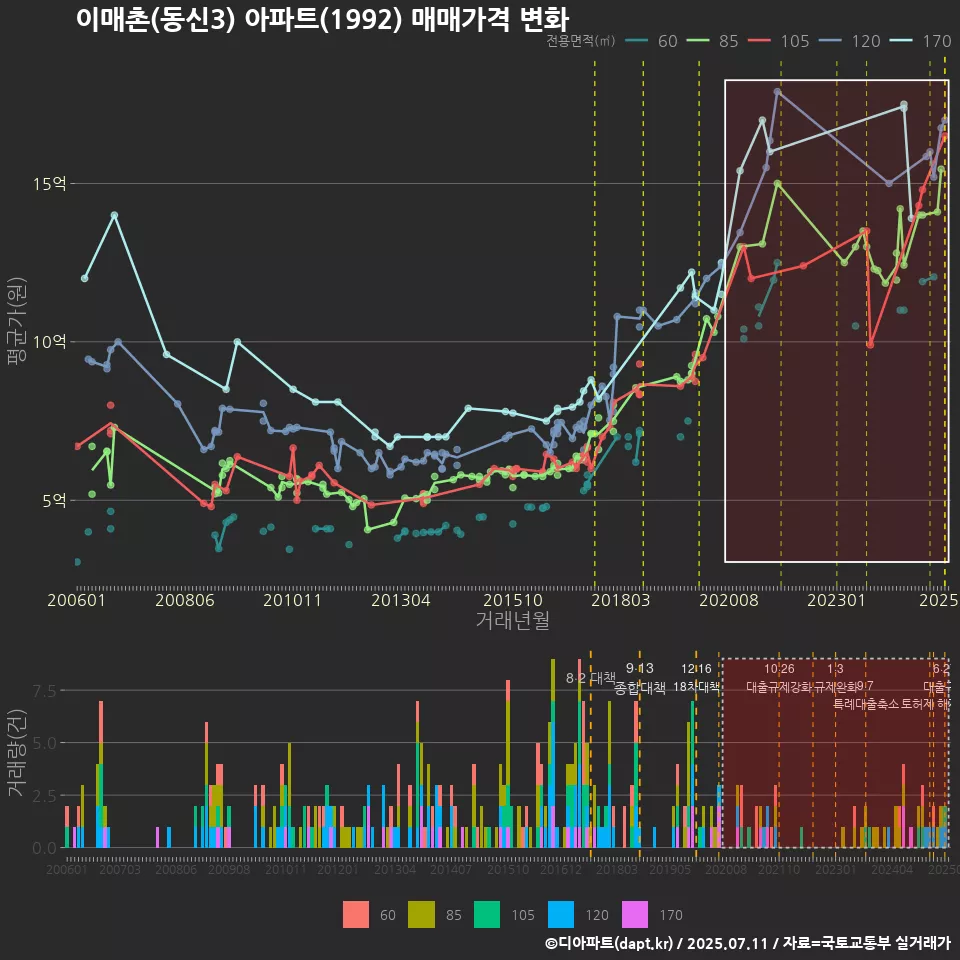Click the 0.0 tick on volume axis
Viewport: 960px width, 960px height.
[44, 848]
